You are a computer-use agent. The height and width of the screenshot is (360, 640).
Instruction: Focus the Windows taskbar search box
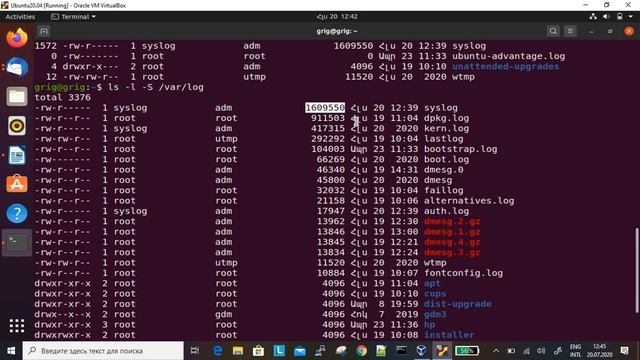(103, 351)
